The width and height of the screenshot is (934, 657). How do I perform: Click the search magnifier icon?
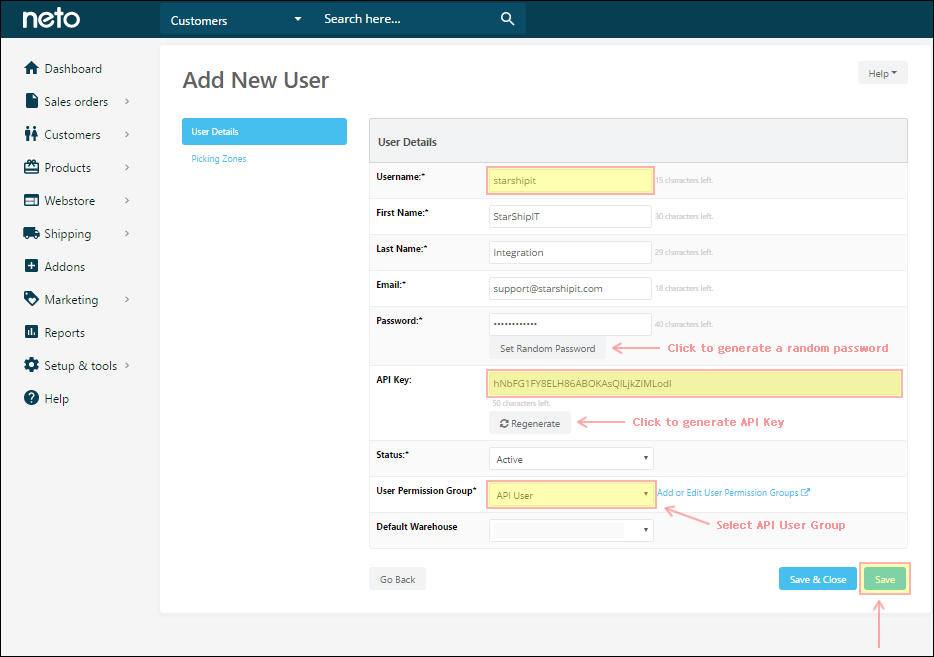click(507, 18)
